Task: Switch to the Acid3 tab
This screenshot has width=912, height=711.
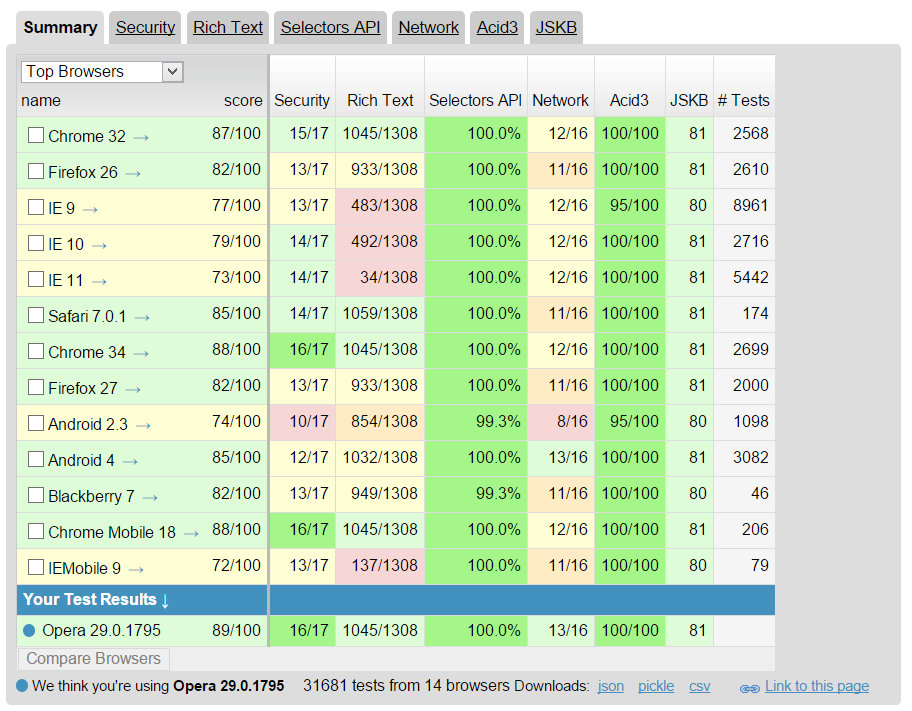Action: (x=497, y=28)
